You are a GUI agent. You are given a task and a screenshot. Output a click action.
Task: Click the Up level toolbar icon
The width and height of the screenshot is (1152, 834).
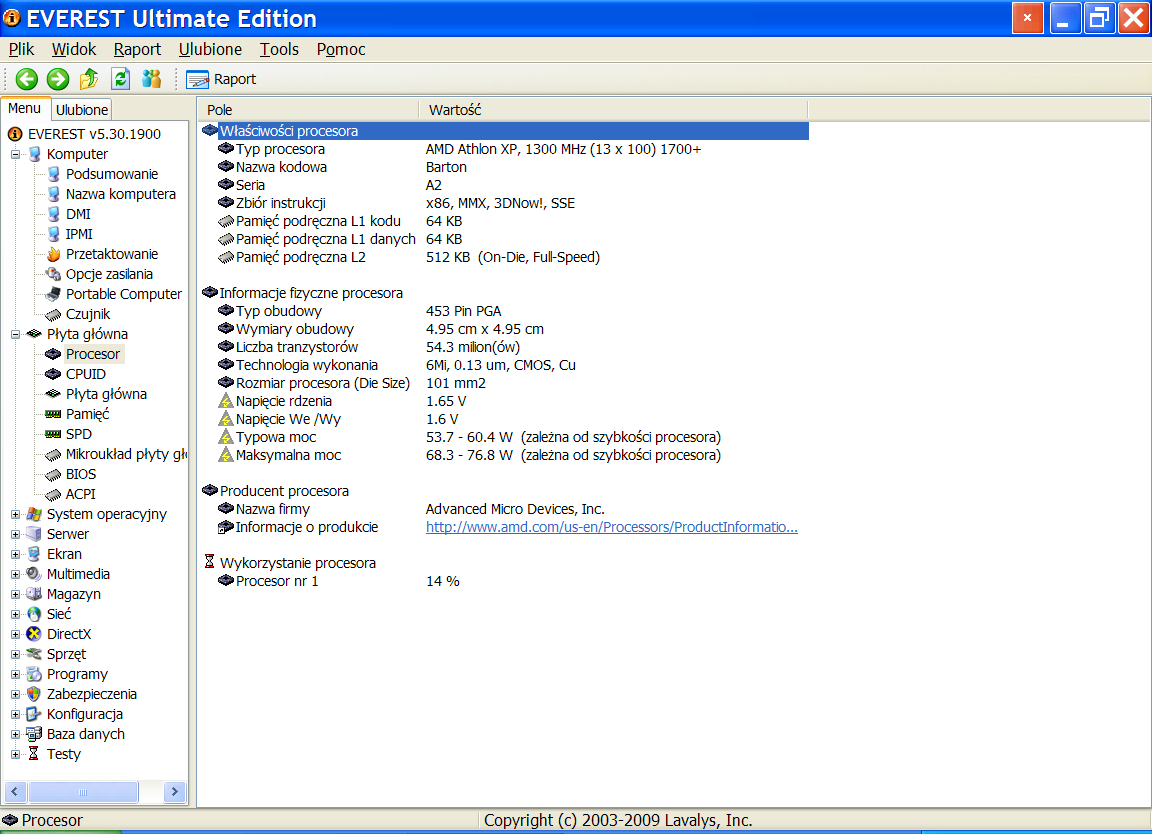(89, 79)
